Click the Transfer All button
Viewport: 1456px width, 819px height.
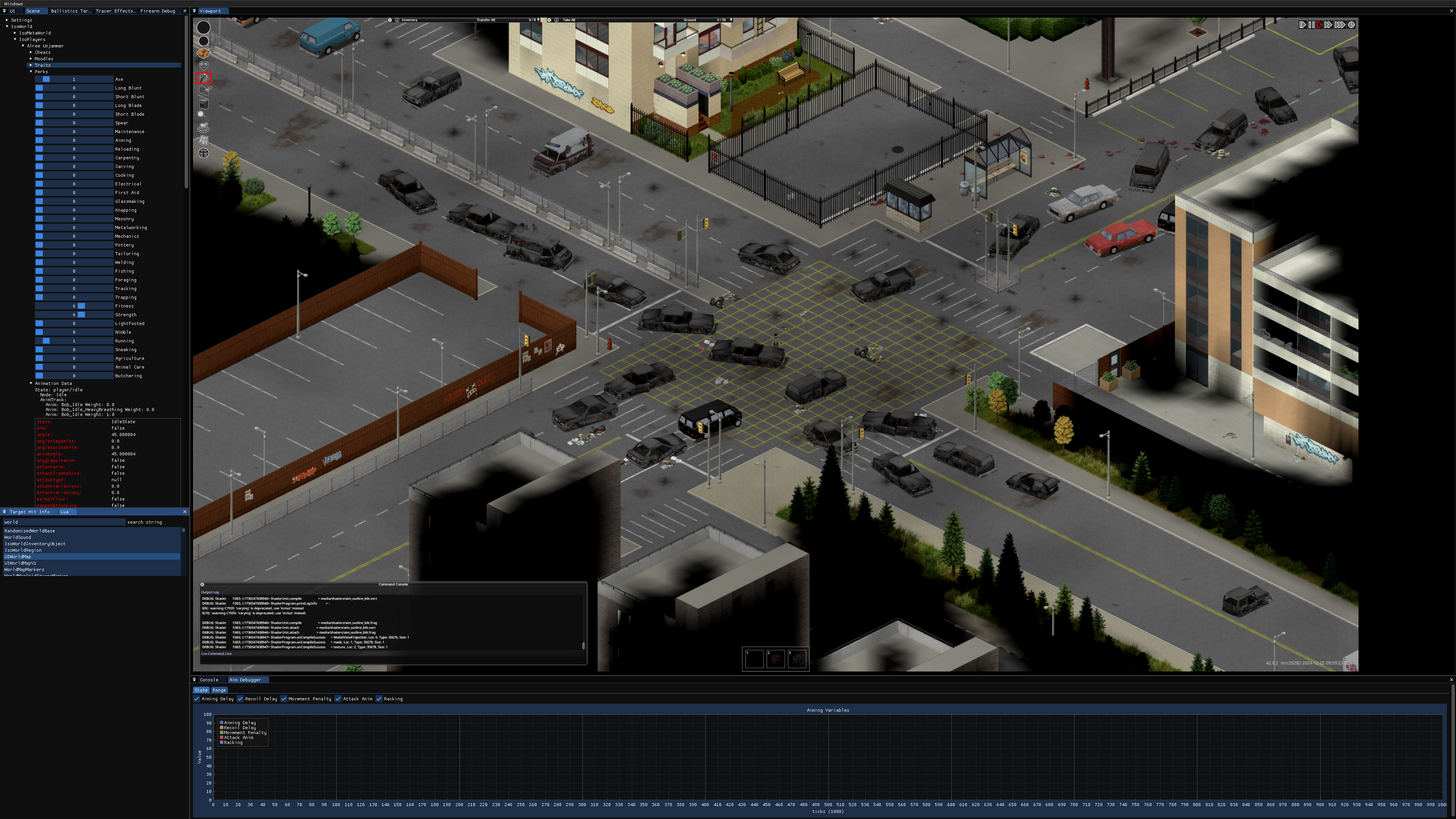click(485, 20)
